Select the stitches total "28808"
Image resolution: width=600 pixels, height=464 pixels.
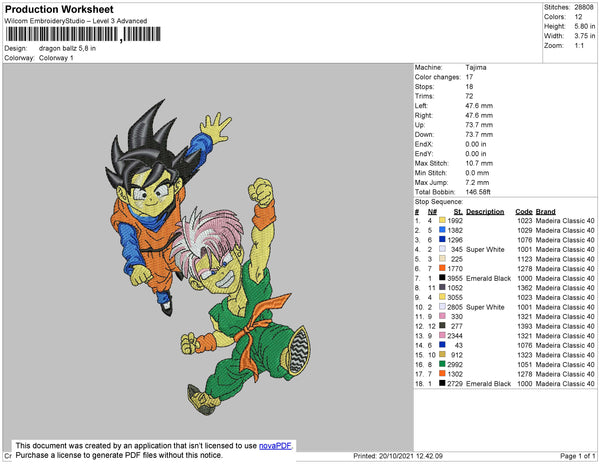pyautogui.click(x=584, y=7)
